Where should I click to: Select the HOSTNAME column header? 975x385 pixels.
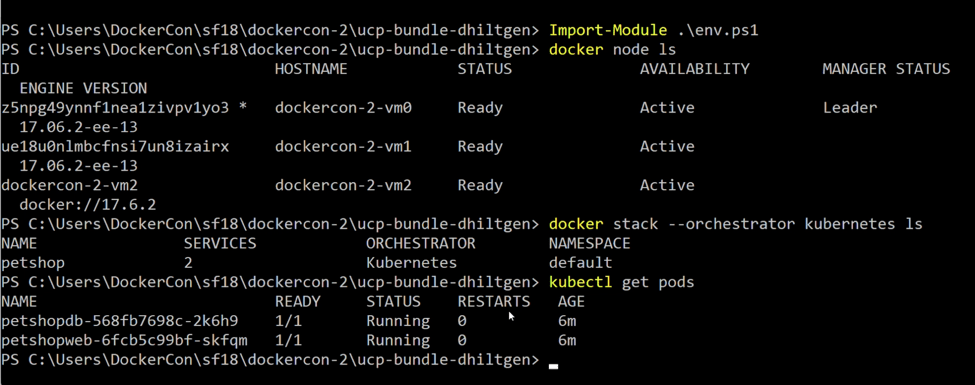[x=311, y=68]
